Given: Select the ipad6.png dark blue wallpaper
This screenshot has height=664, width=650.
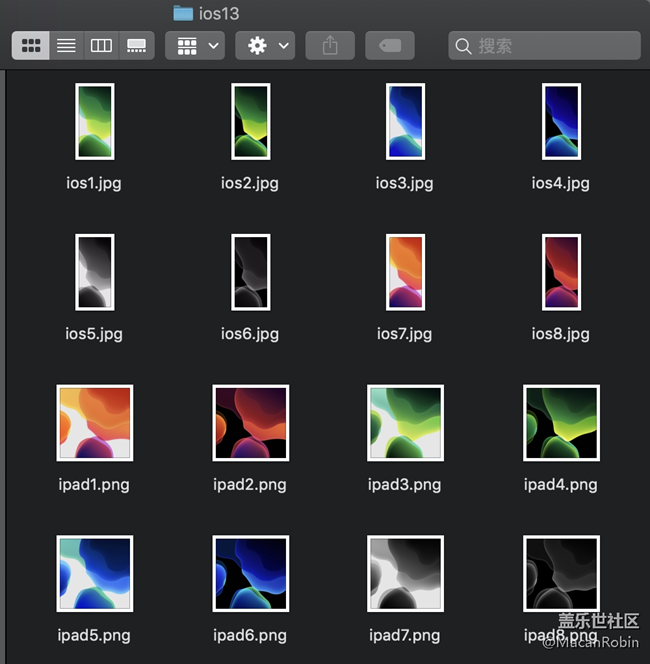Looking at the screenshot, I should click(250, 574).
